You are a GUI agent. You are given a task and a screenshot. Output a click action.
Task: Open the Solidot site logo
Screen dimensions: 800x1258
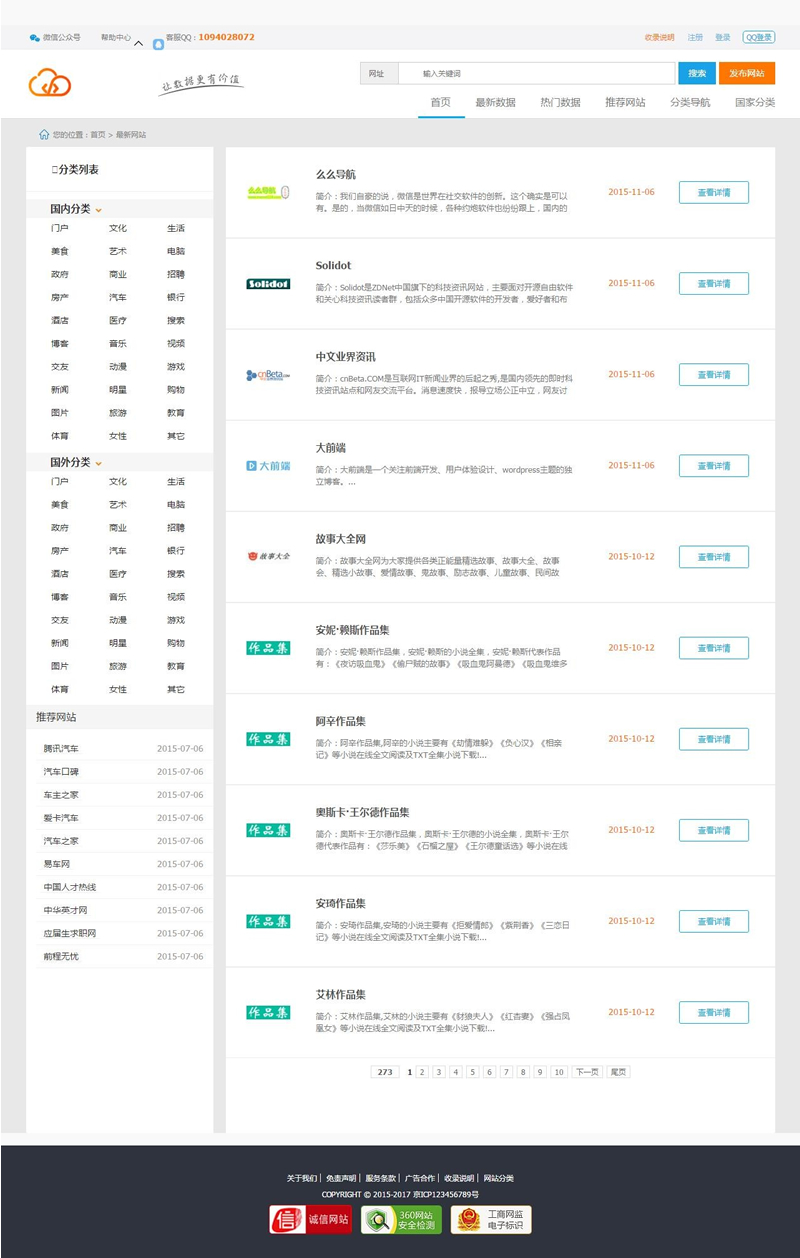(x=268, y=284)
